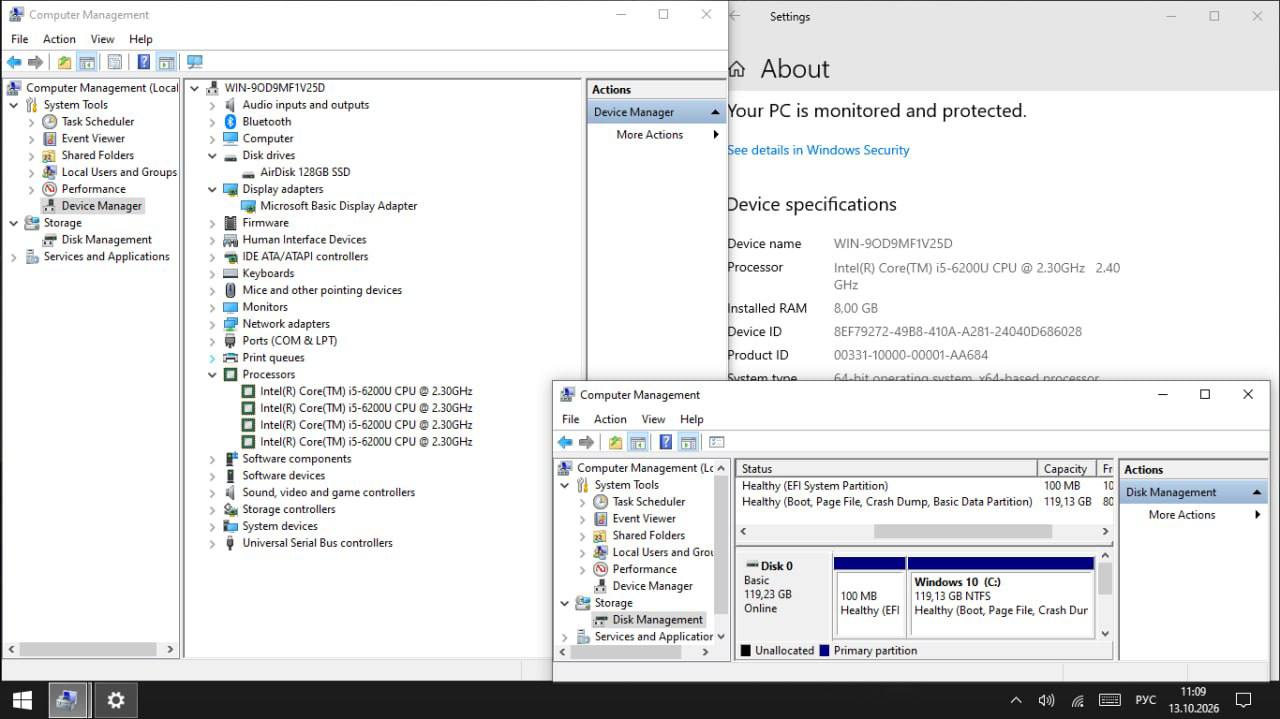Image resolution: width=1280 pixels, height=719 pixels.
Task: Expand the Network adapters node
Action: [x=212, y=324]
